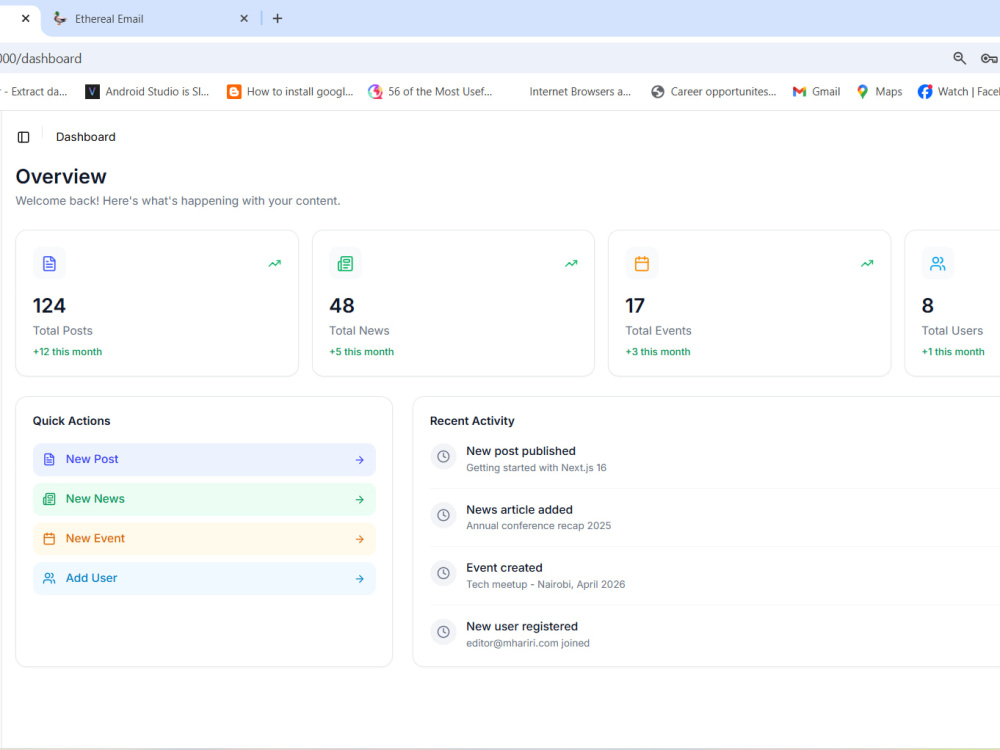Click Event created activity title
The image size is (1000, 750).
point(504,568)
